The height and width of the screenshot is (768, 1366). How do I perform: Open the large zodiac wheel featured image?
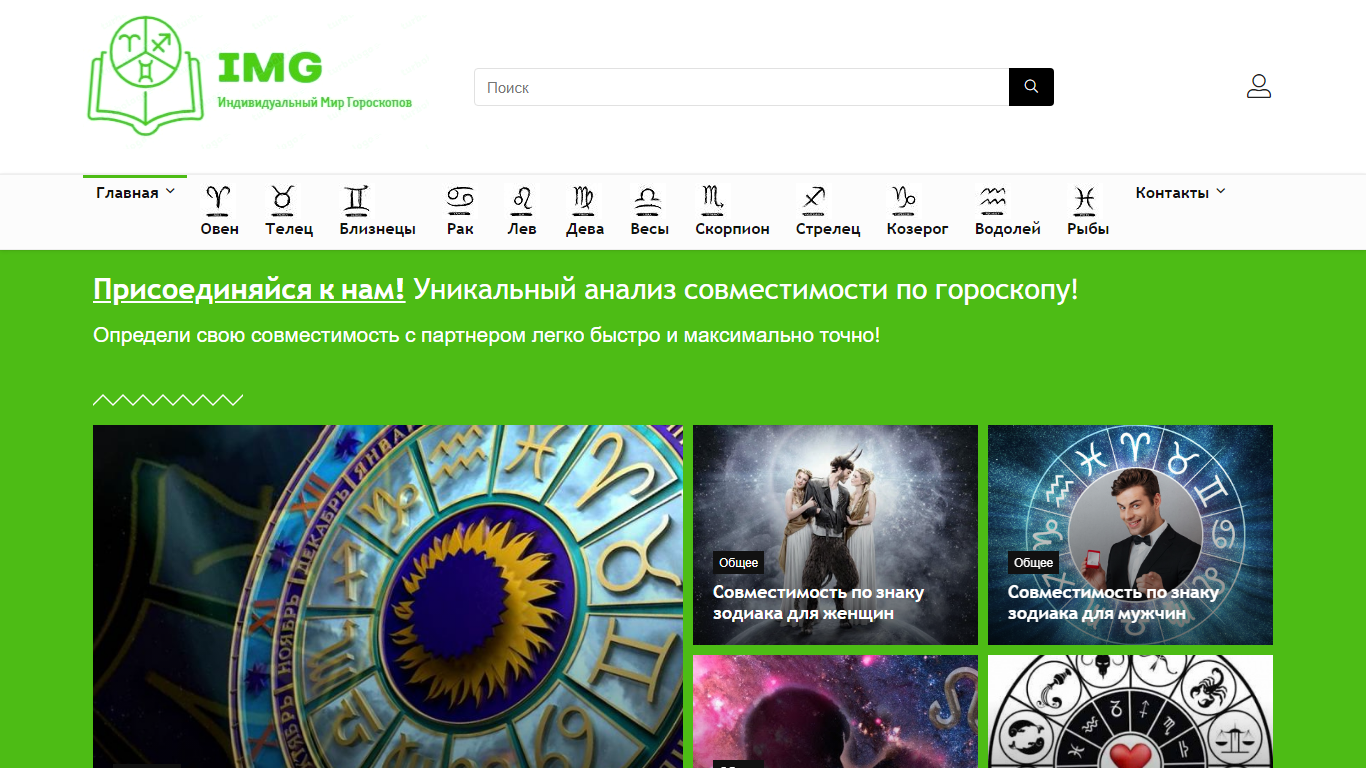[x=388, y=597]
